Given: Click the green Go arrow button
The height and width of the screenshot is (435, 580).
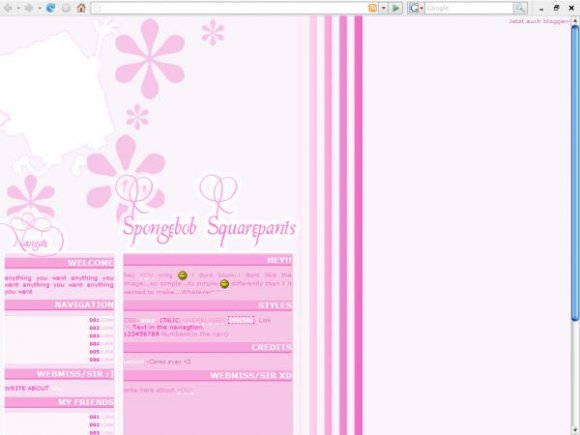Looking at the screenshot, I should (396, 8).
